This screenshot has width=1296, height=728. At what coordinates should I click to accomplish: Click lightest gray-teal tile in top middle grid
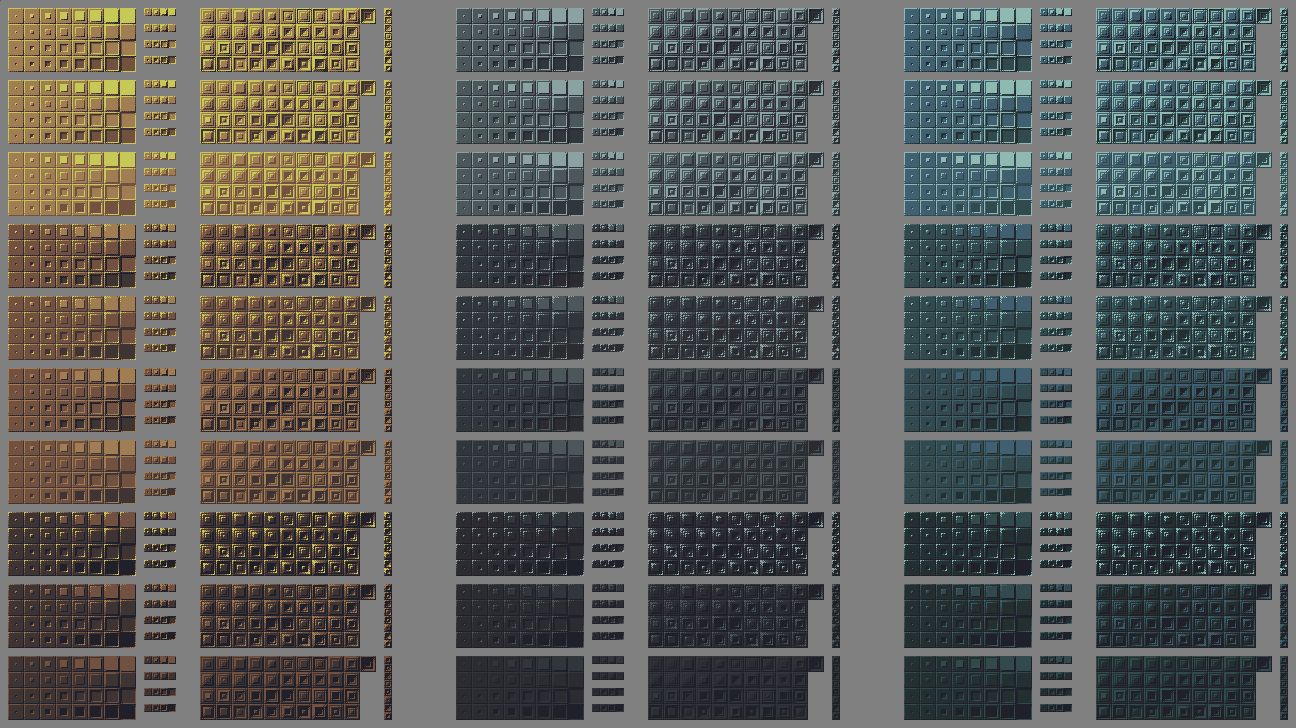pos(574,16)
